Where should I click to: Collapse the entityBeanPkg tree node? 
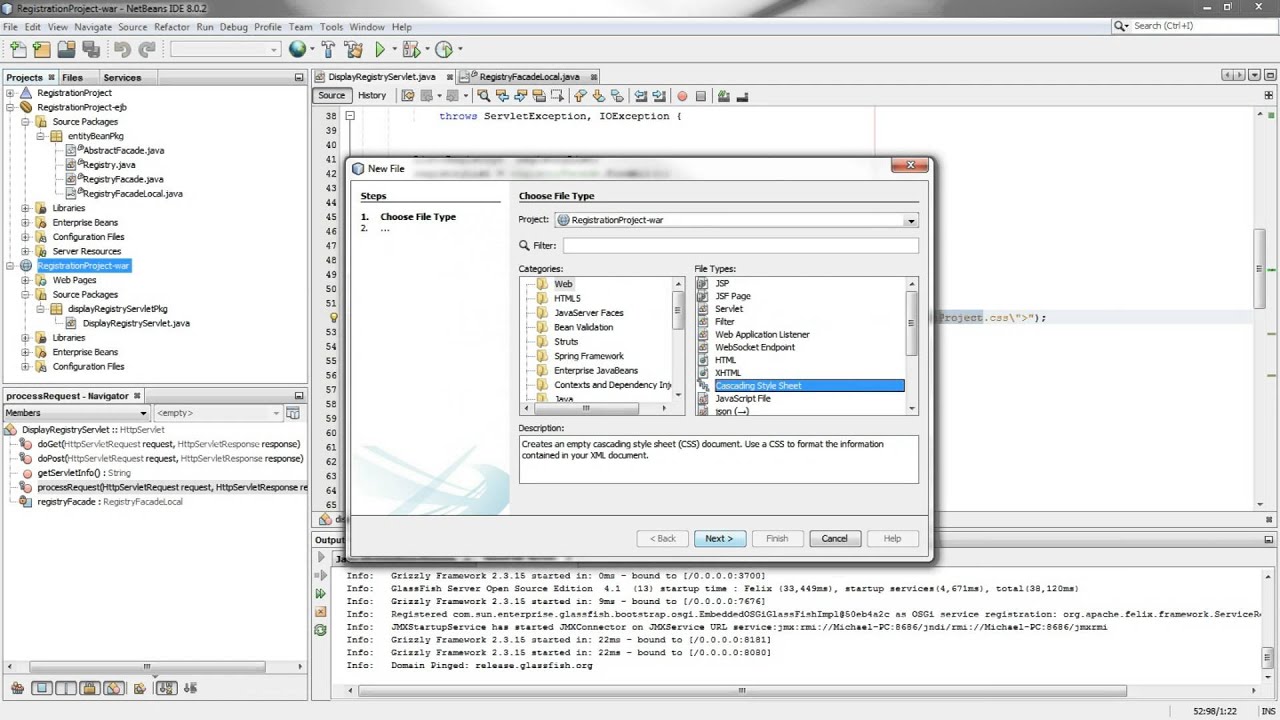41,136
